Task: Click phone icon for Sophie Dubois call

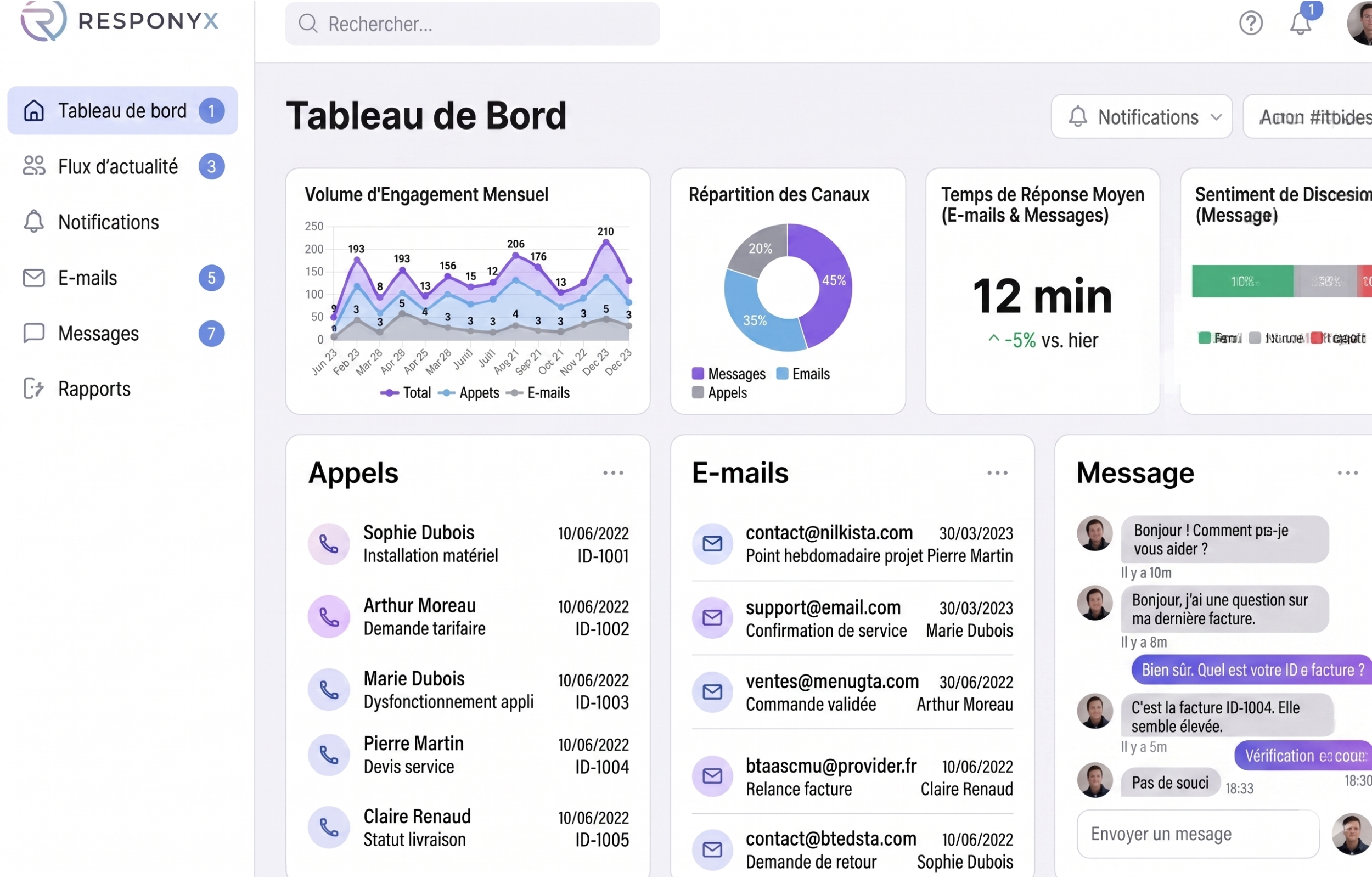Action: (x=328, y=544)
